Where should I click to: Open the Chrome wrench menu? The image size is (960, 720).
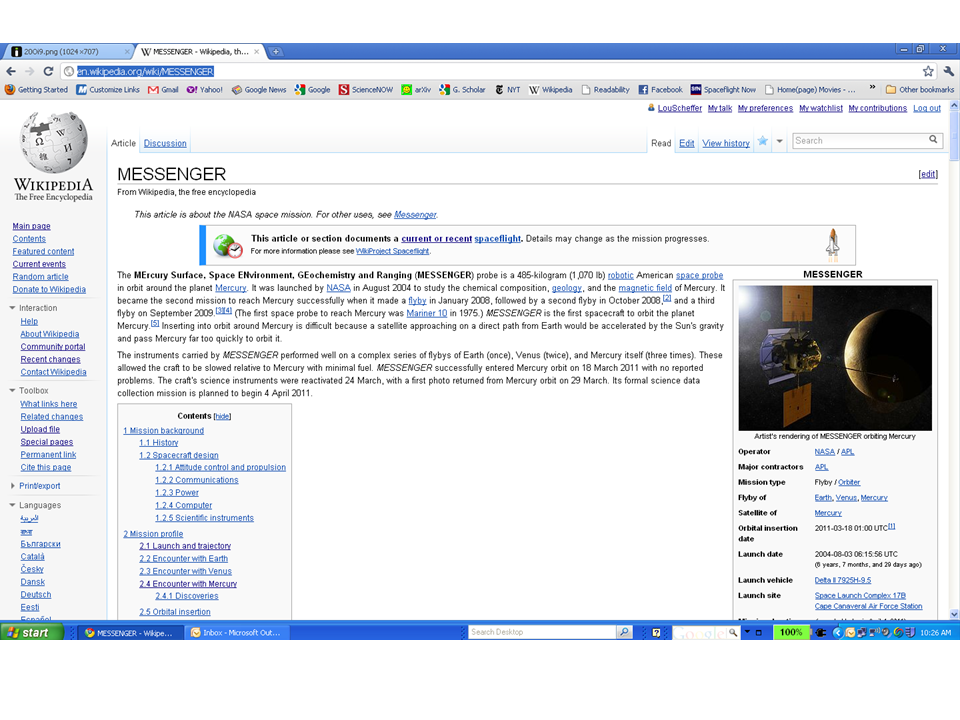(948, 71)
